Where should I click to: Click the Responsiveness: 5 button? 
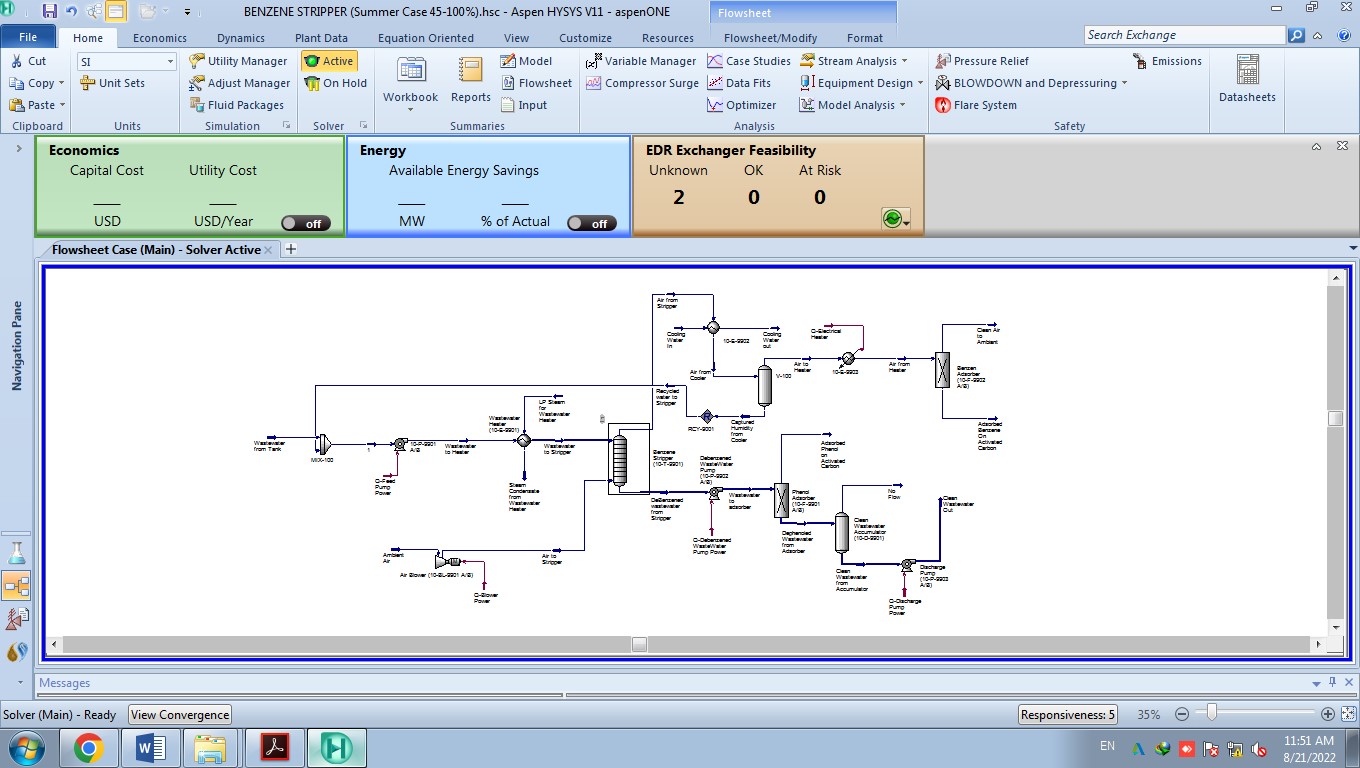(x=1068, y=715)
